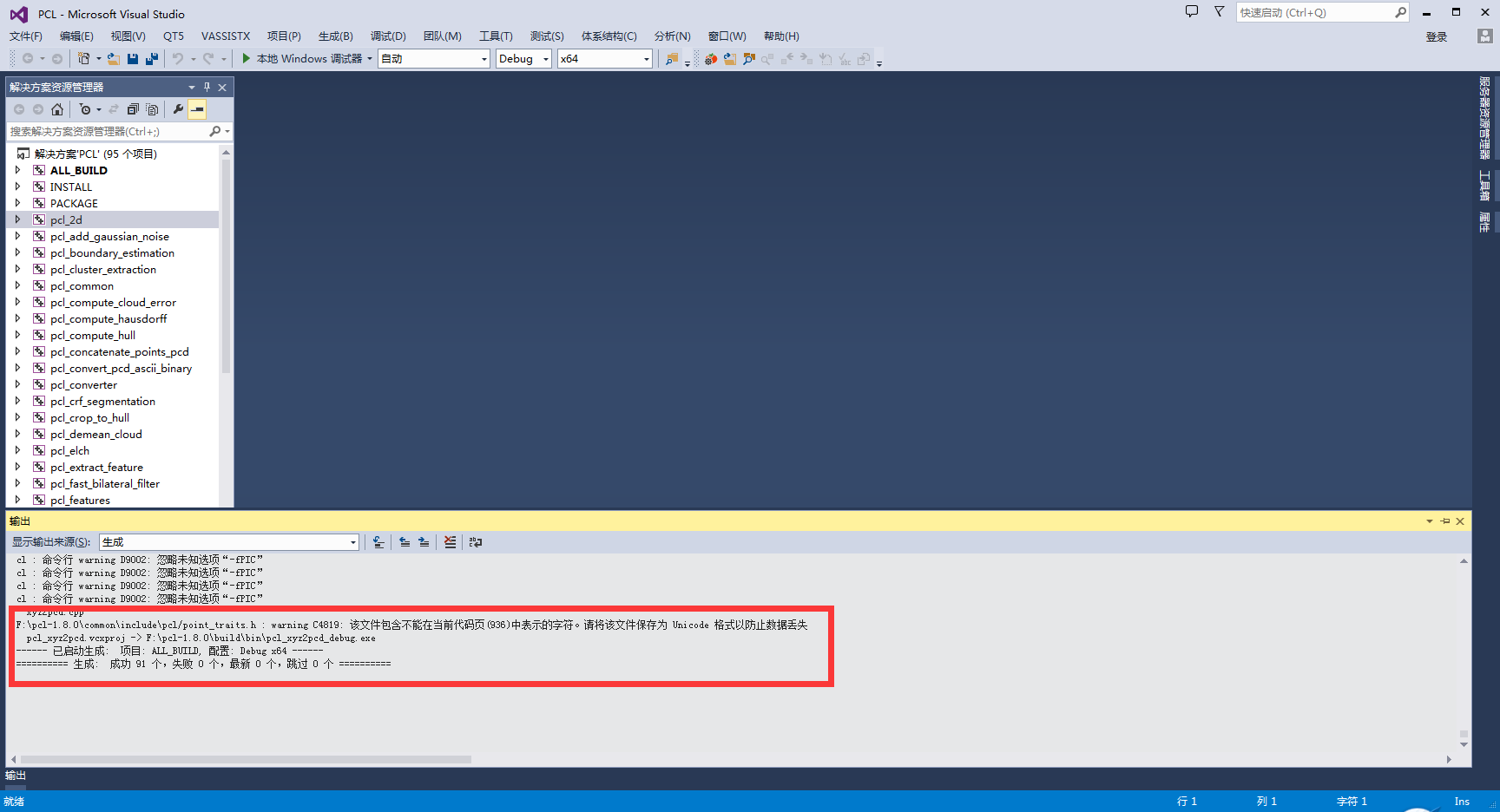Viewport: 1500px width, 812px height.
Task: Open the 视图(V) menu
Action: [128, 36]
